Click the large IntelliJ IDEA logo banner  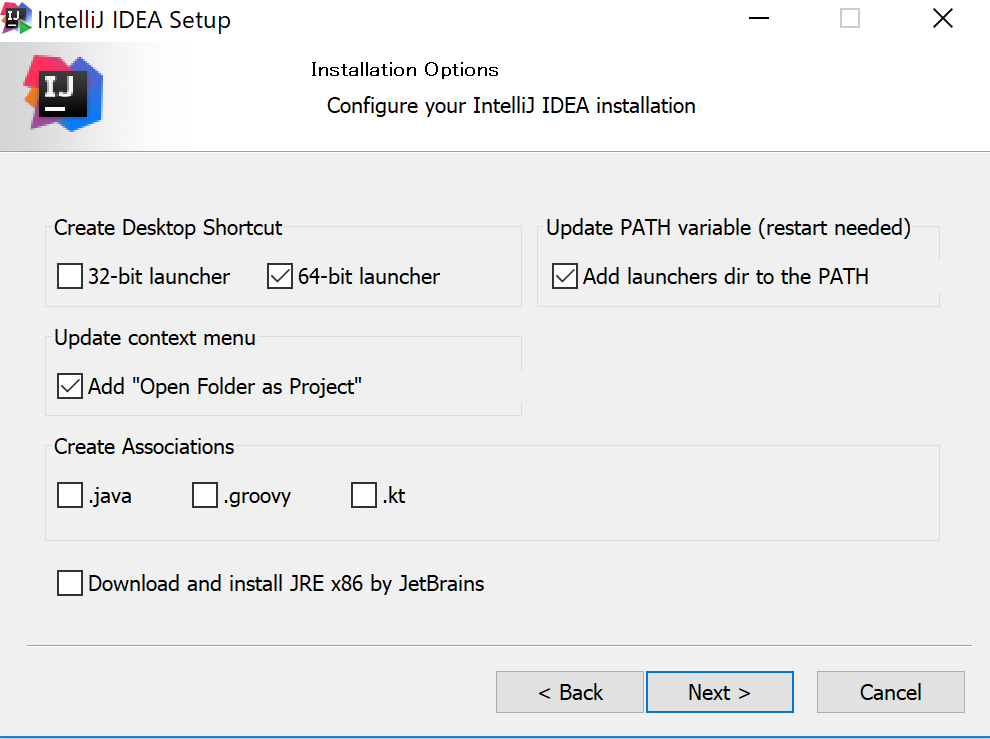click(62, 95)
